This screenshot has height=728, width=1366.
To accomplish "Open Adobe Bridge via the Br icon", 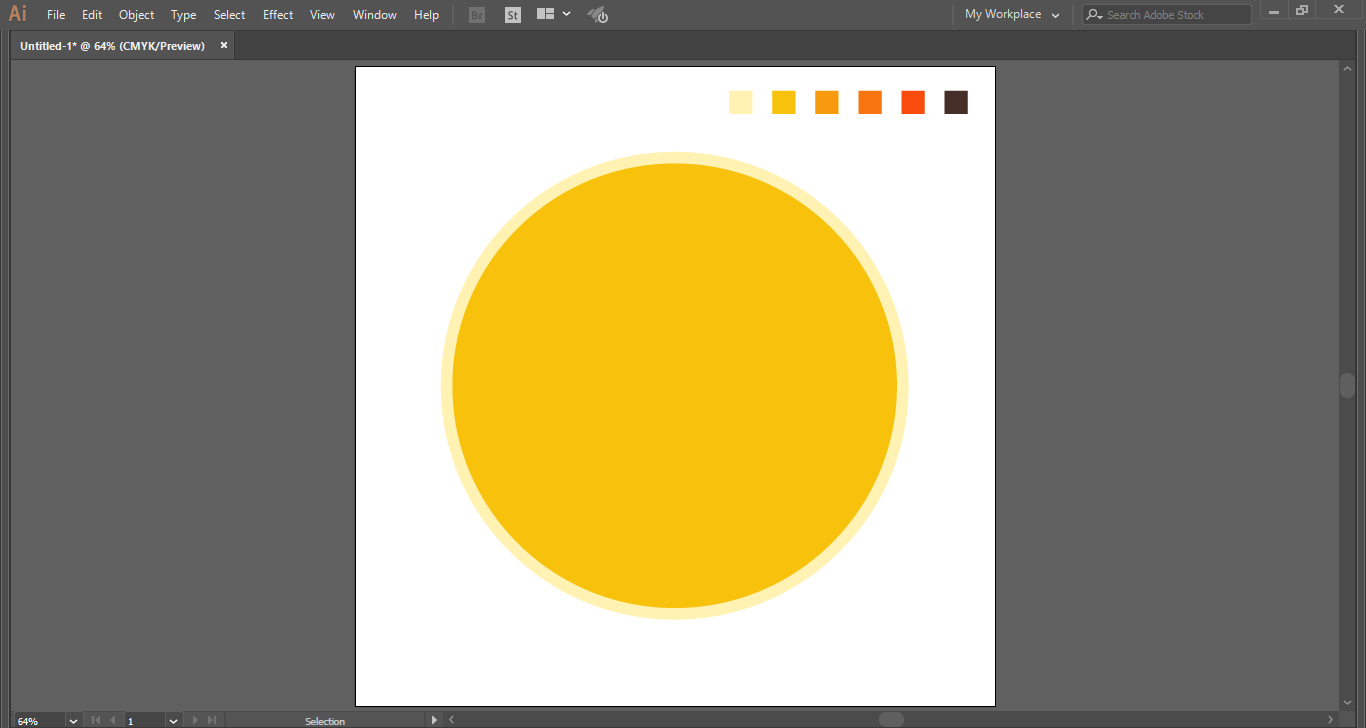I will 477,15.
